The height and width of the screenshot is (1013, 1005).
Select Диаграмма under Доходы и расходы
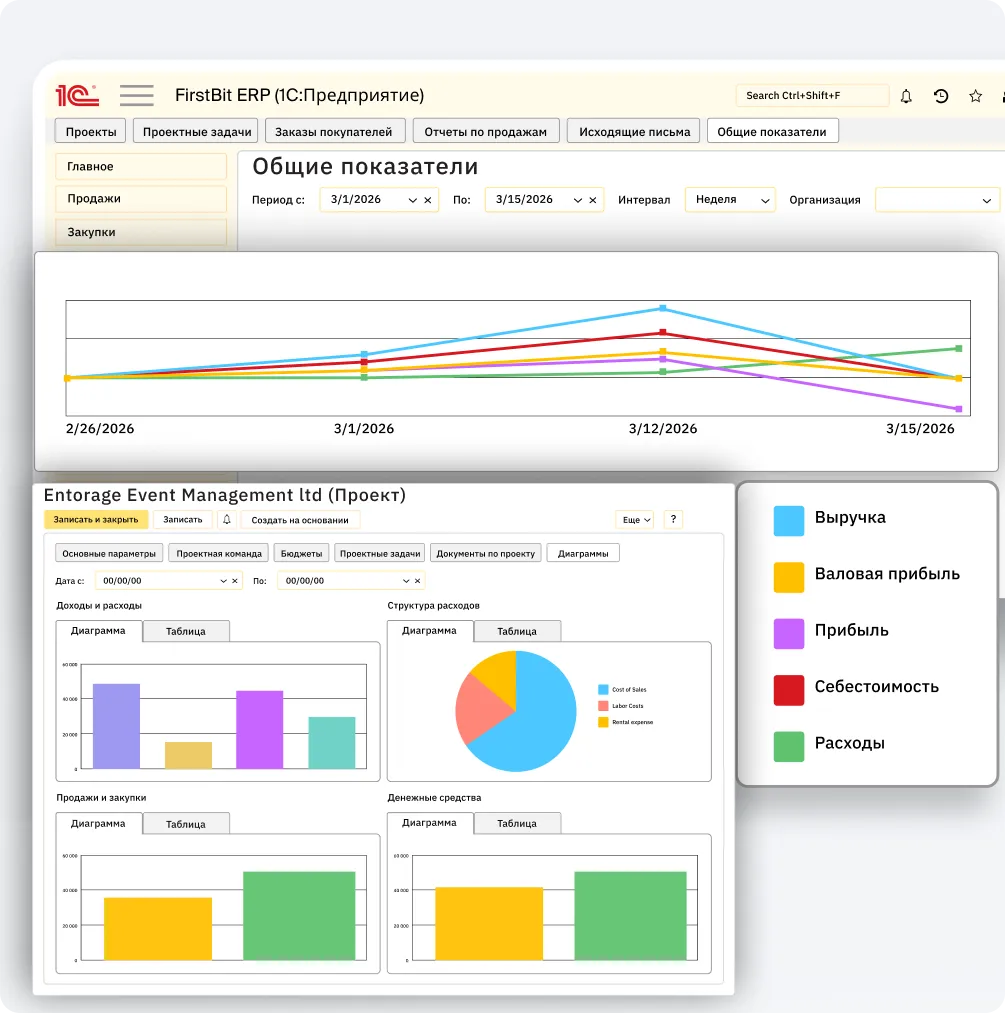click(x=98, y=631)
